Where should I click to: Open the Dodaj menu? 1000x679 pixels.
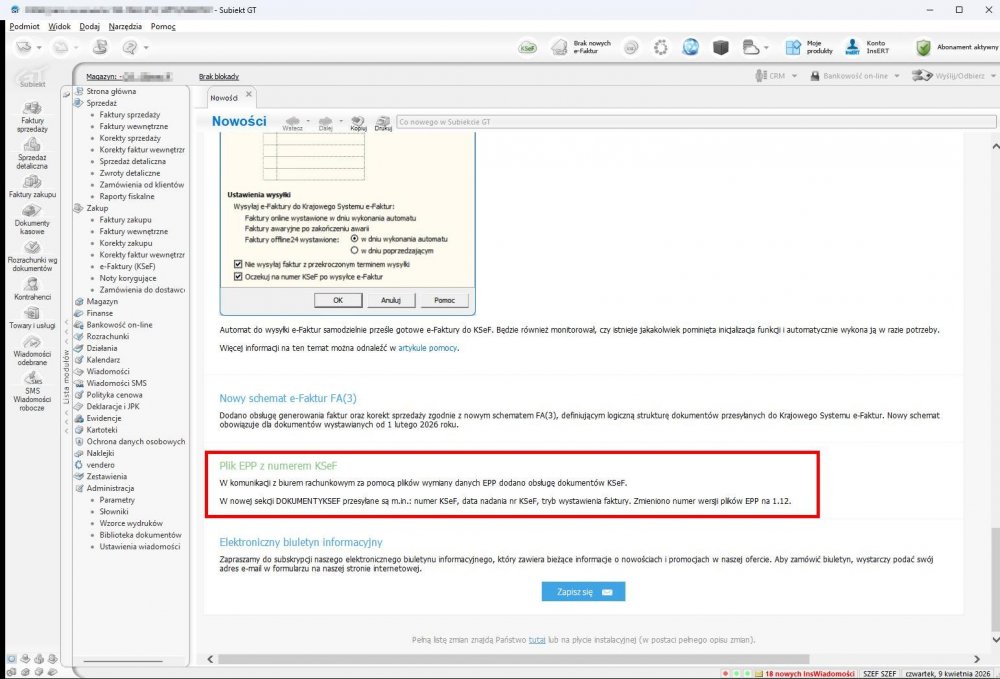(x=90, y=27)
